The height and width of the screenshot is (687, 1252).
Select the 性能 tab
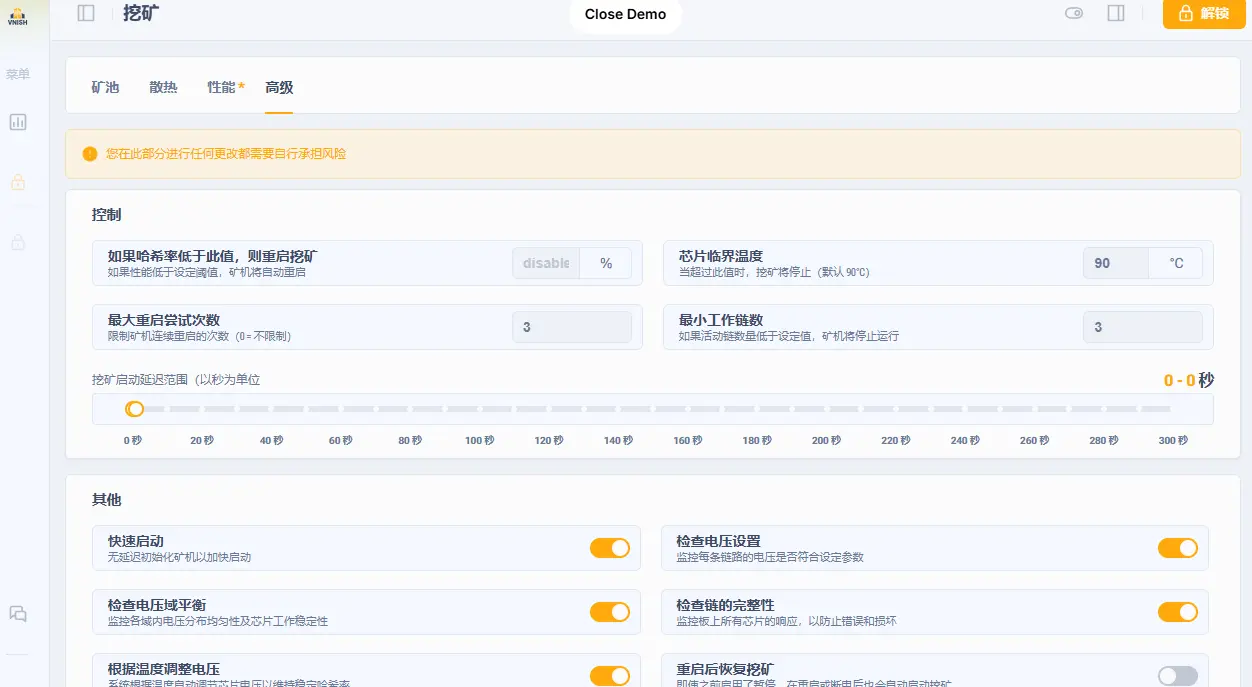click(x=221, y=88)
